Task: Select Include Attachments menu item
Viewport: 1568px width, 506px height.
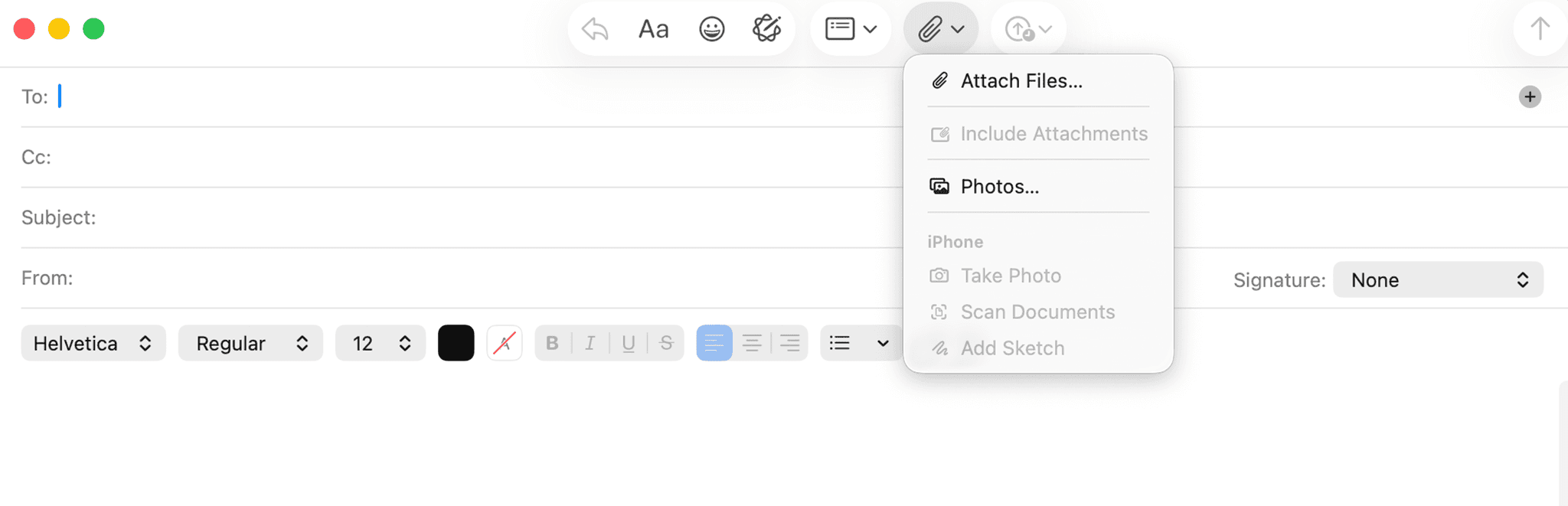Action: pyautogui.click(x=1038, y=133)
